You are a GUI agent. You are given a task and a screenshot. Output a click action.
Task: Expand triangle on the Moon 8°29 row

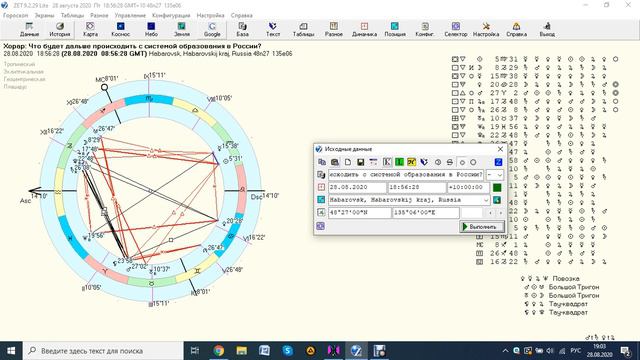[463, 68]
